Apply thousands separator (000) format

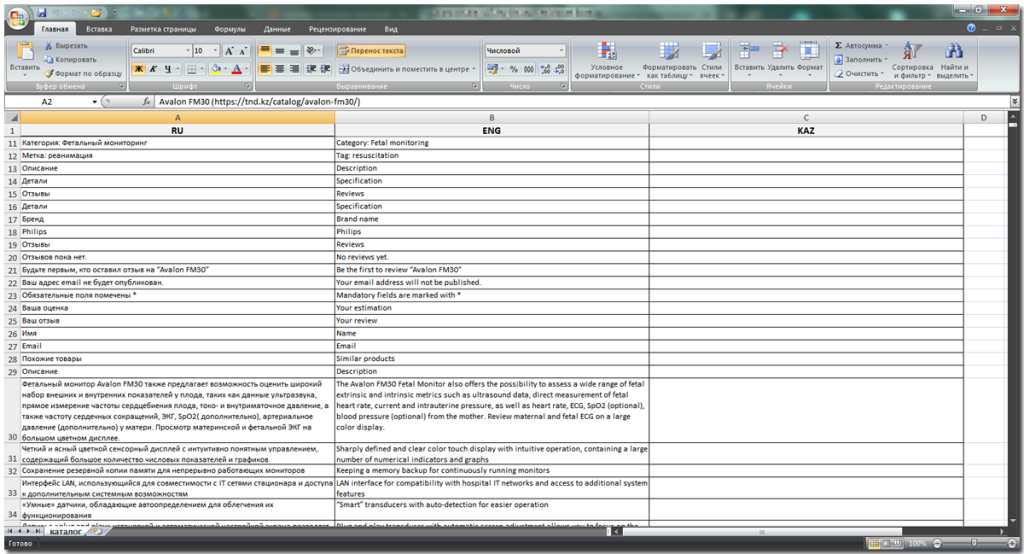coord(528,69)
